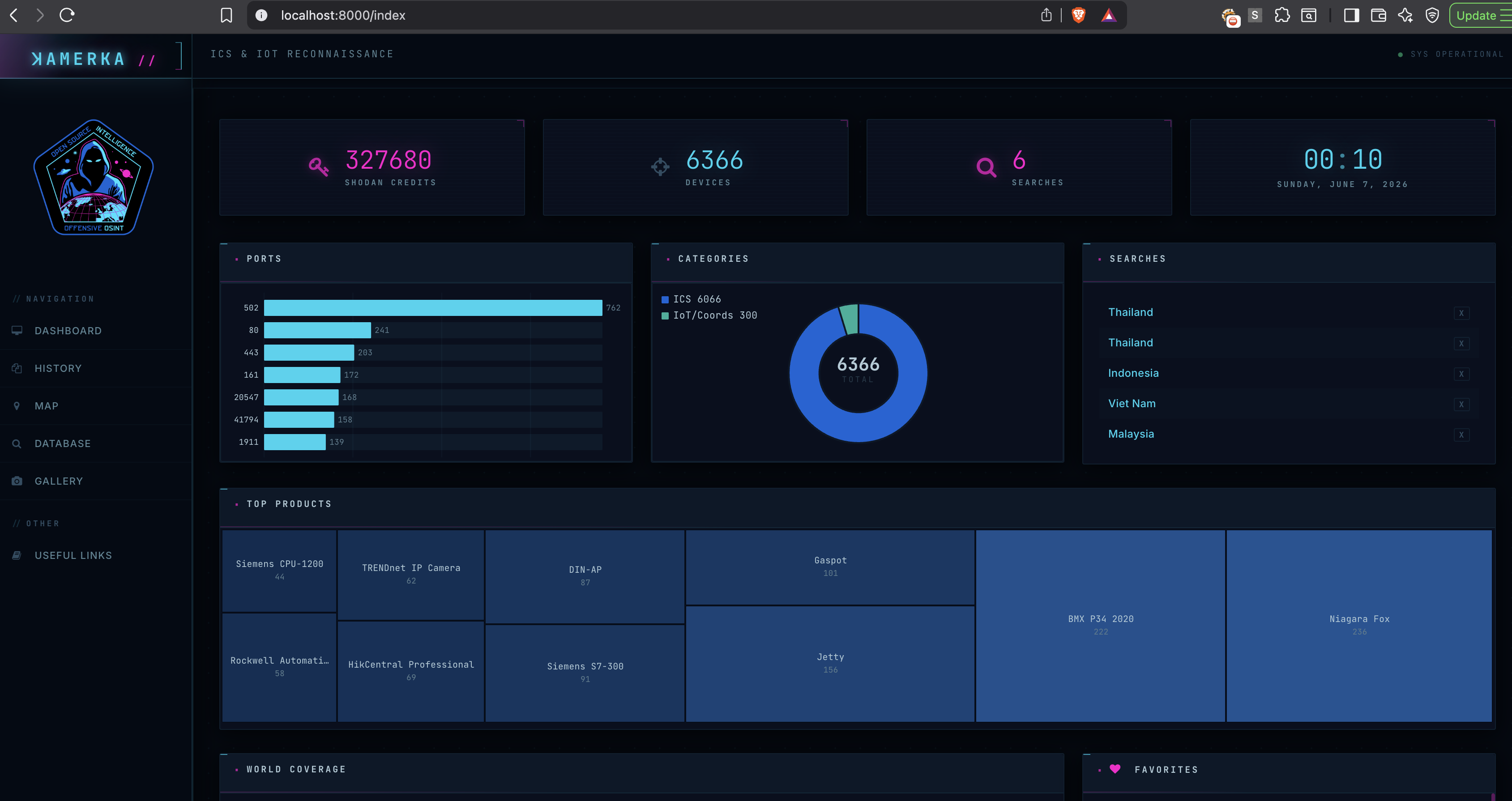Delete the Malaysia search with its X

[x=1461, y=435]
